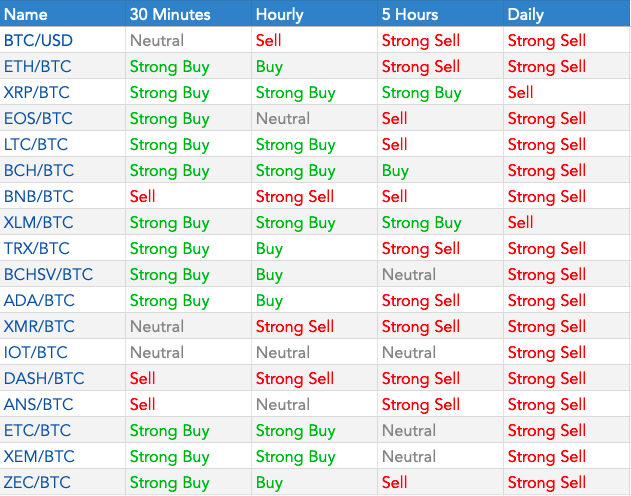Open the EOS/BTC pair link

coord(37,119)
